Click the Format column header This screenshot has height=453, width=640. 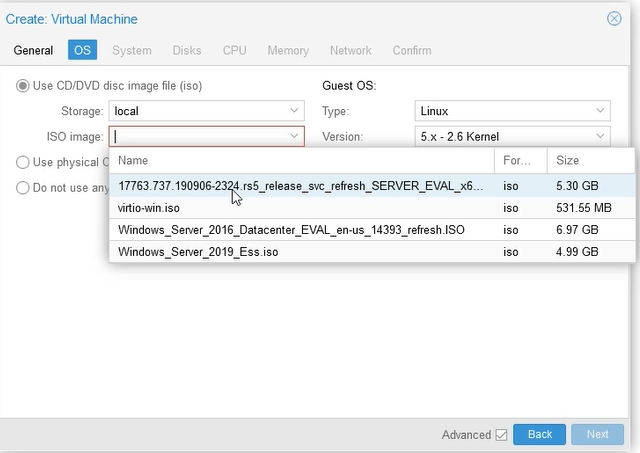pyautogui.click(x=520, y=160)
